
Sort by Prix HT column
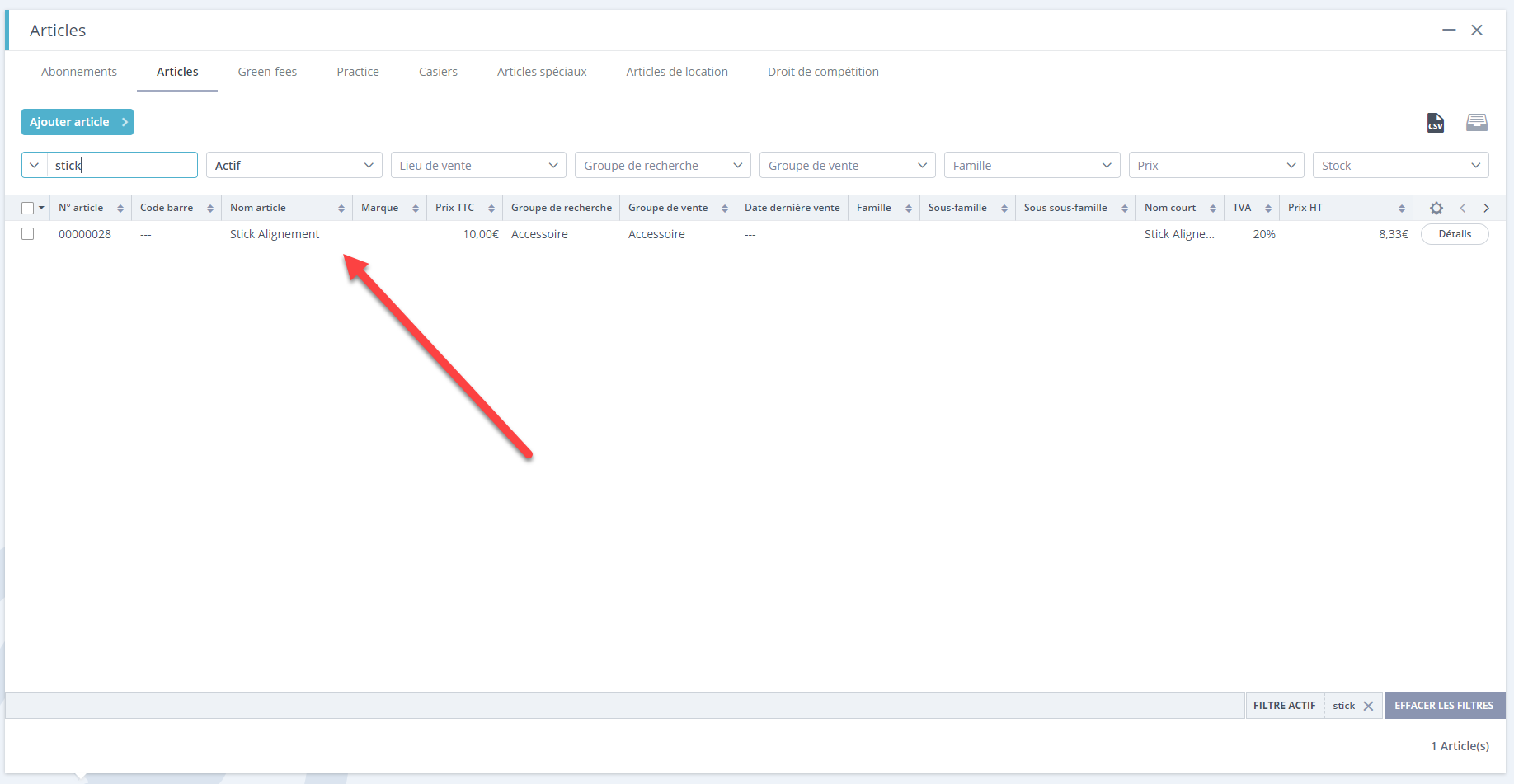point(1402,209)
